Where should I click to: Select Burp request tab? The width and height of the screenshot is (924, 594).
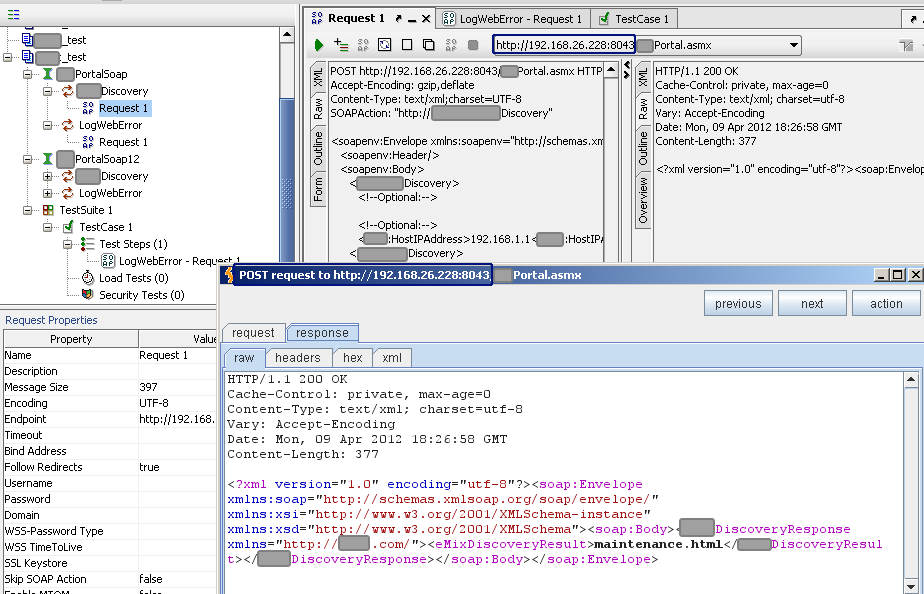(x=253, y=332)
